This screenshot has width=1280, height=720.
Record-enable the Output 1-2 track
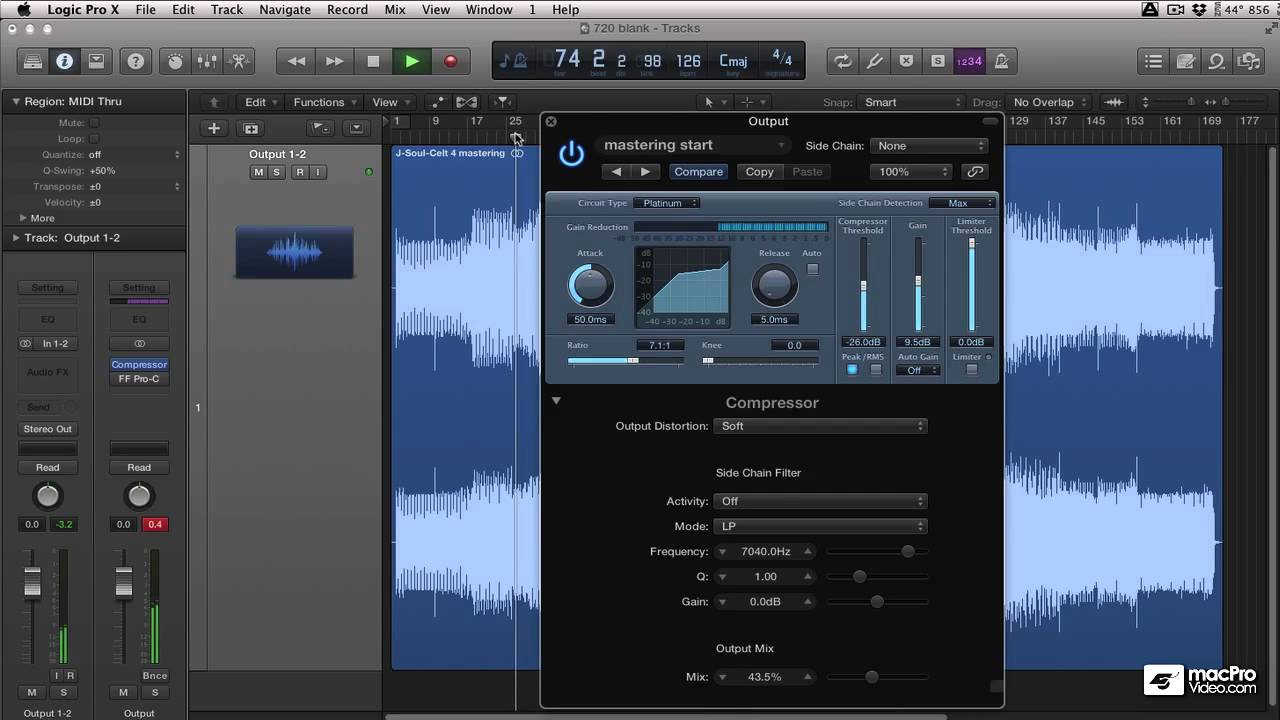point(299,172)
